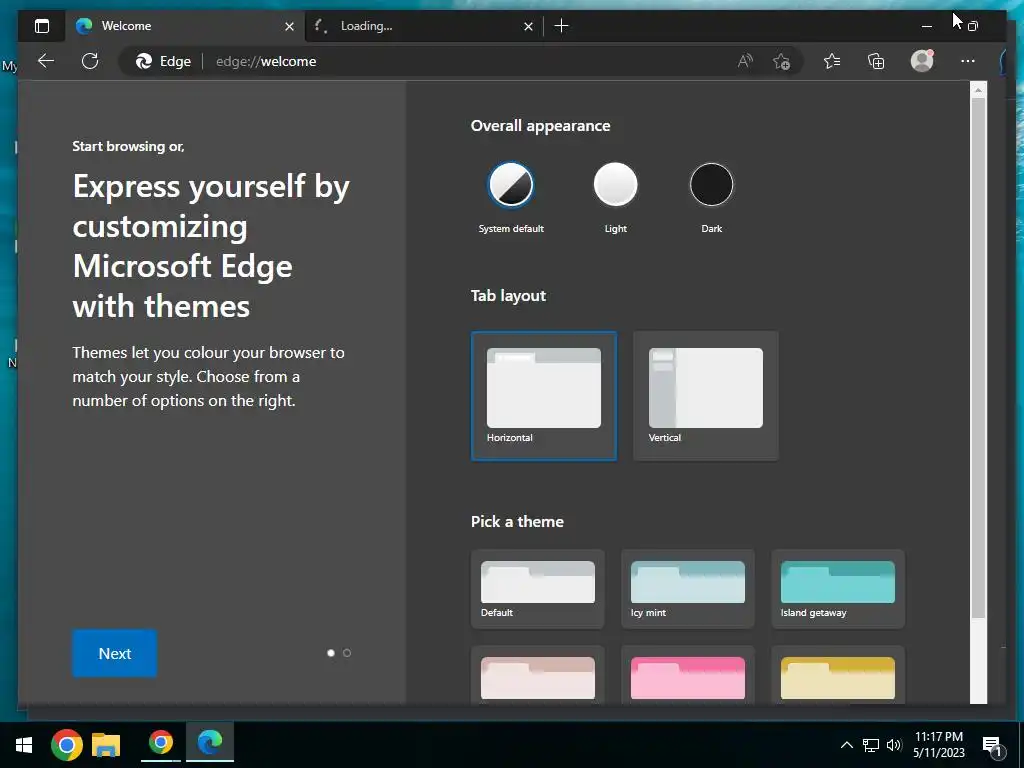Pick the yellow theme swatch

tap(838, 676)
